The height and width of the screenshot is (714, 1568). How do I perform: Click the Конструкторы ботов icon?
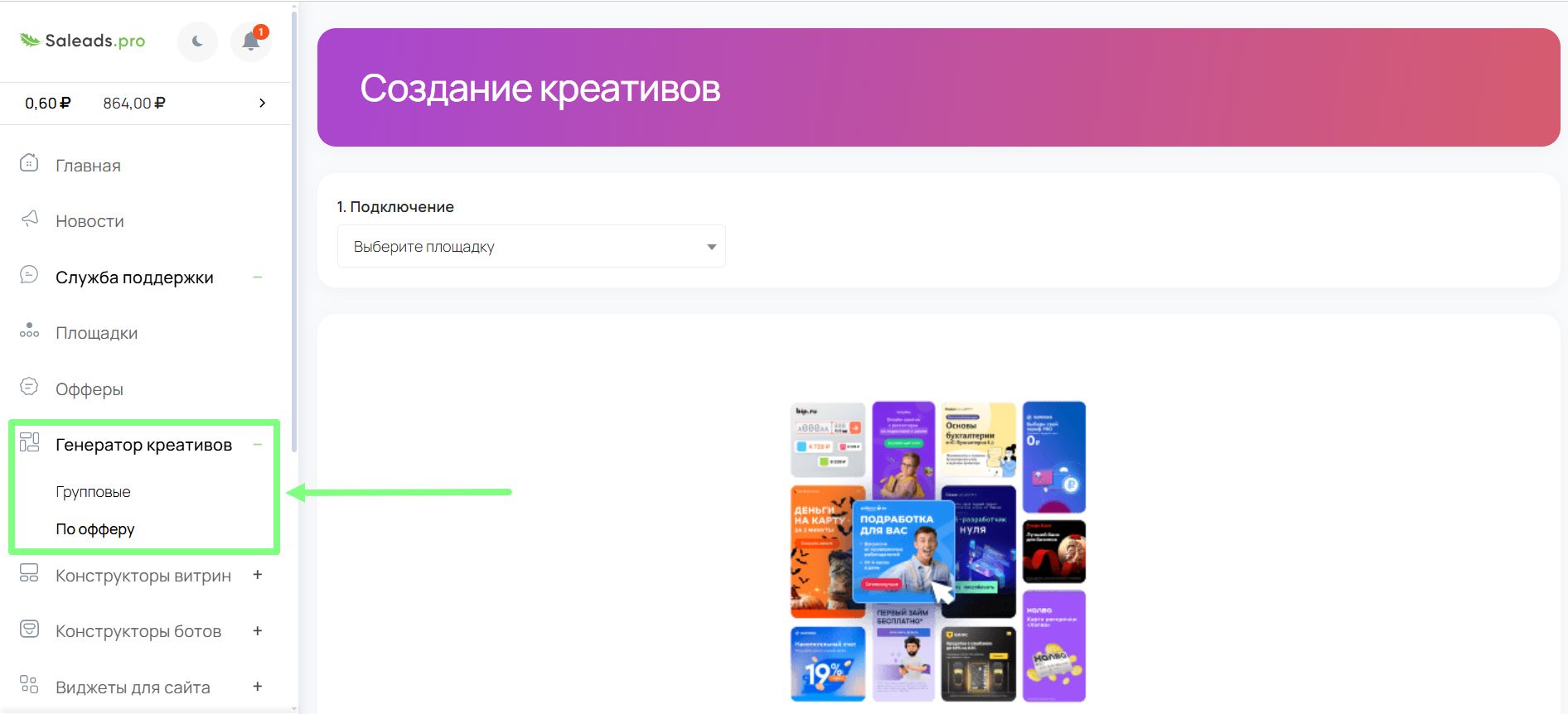pos(29,630)
